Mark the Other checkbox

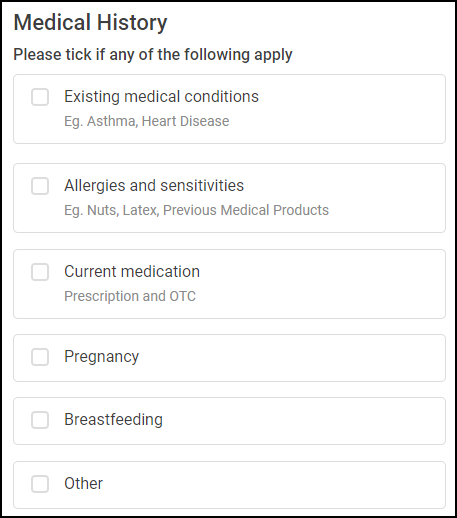[x=40, y=484]
